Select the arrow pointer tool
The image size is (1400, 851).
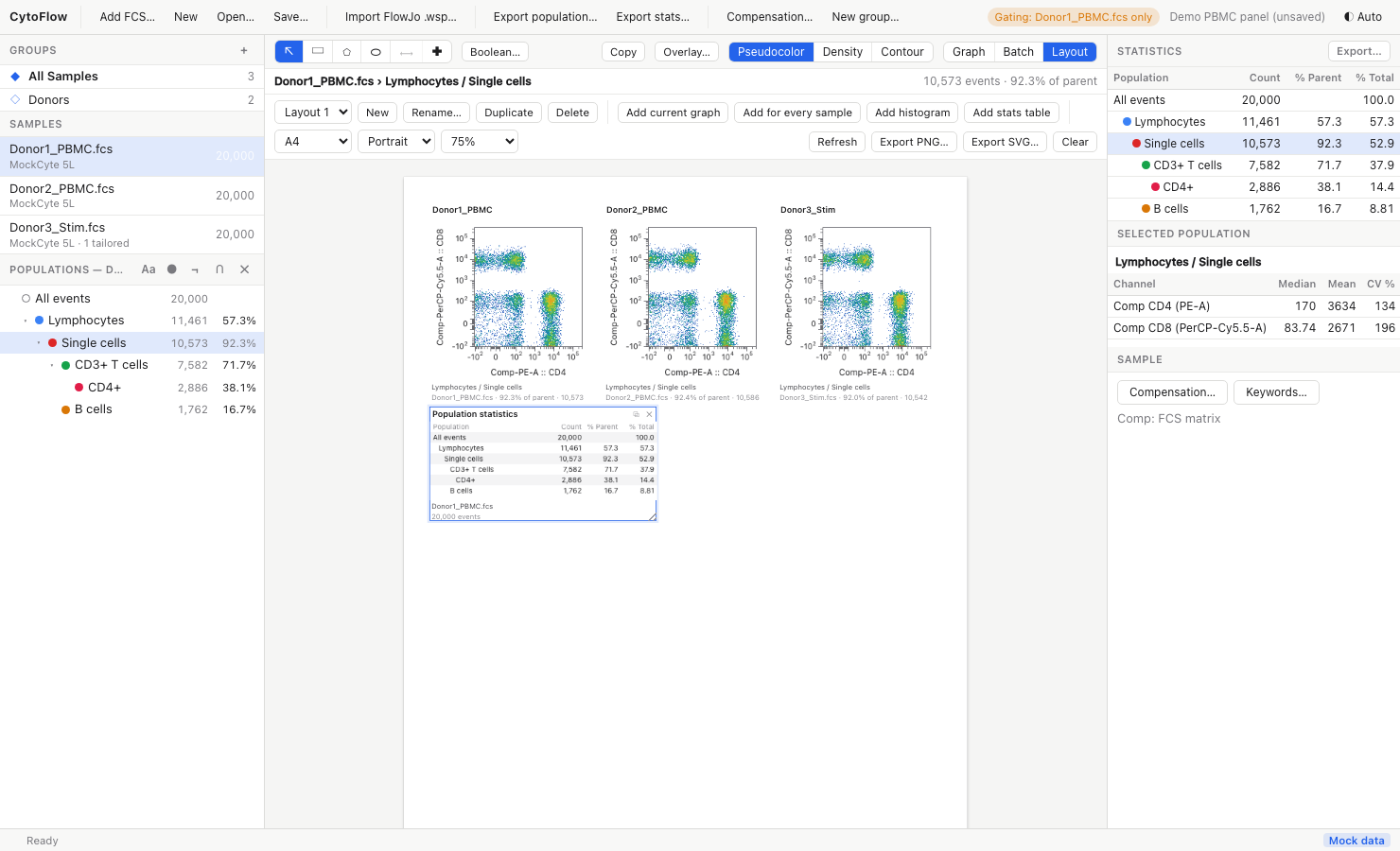click(x=289, y=52)
